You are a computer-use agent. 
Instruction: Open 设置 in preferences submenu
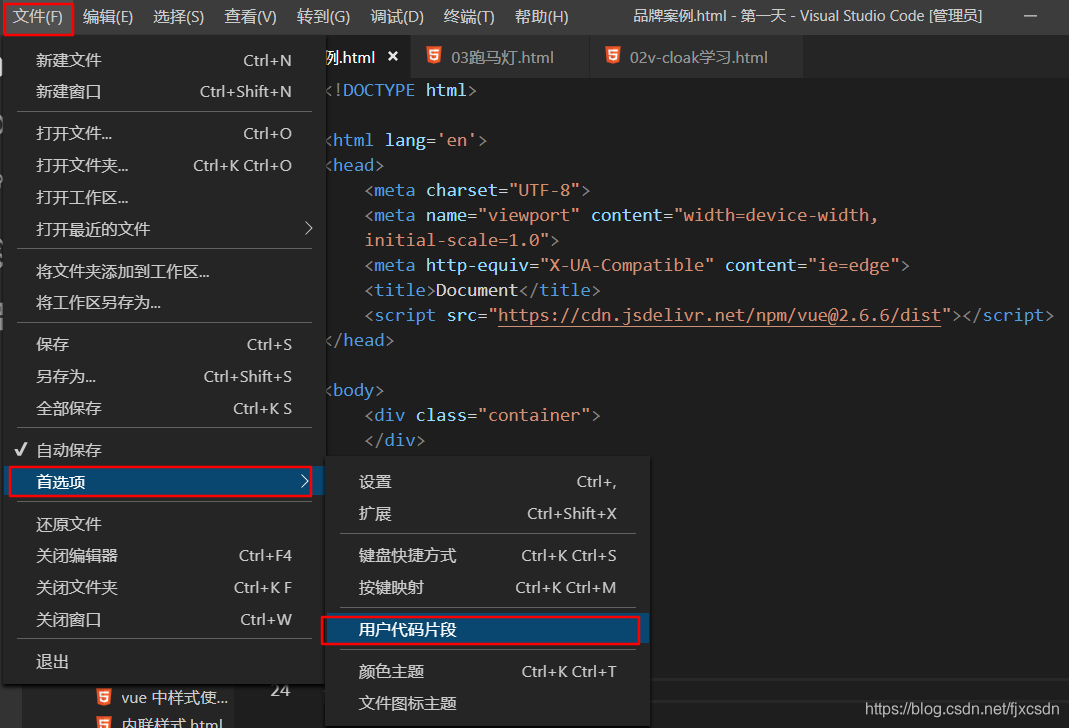487,482
